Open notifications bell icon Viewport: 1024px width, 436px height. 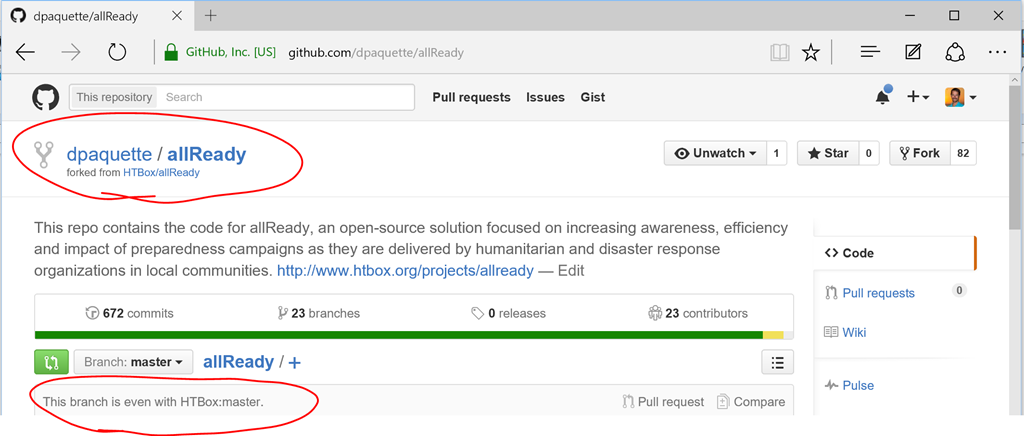883,97
